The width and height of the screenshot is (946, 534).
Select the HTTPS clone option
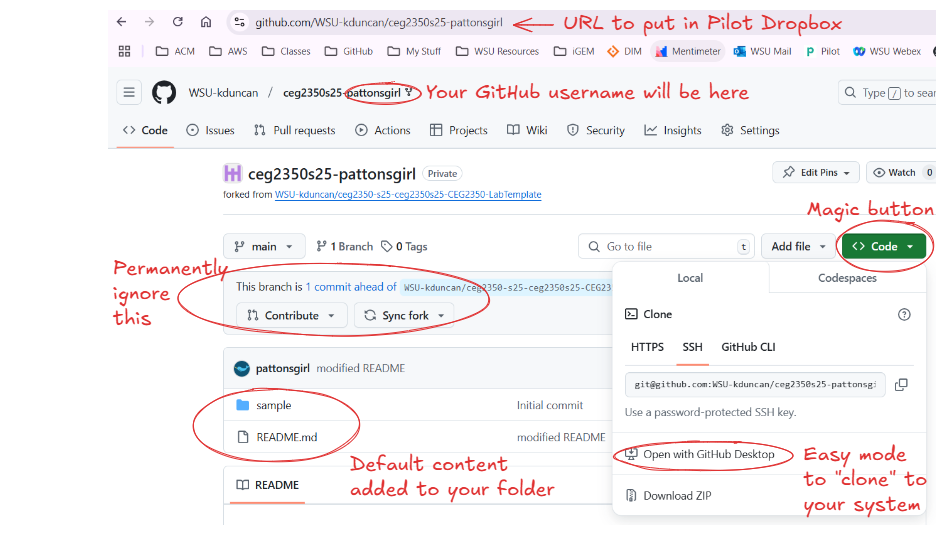click(x=647, y=347)
